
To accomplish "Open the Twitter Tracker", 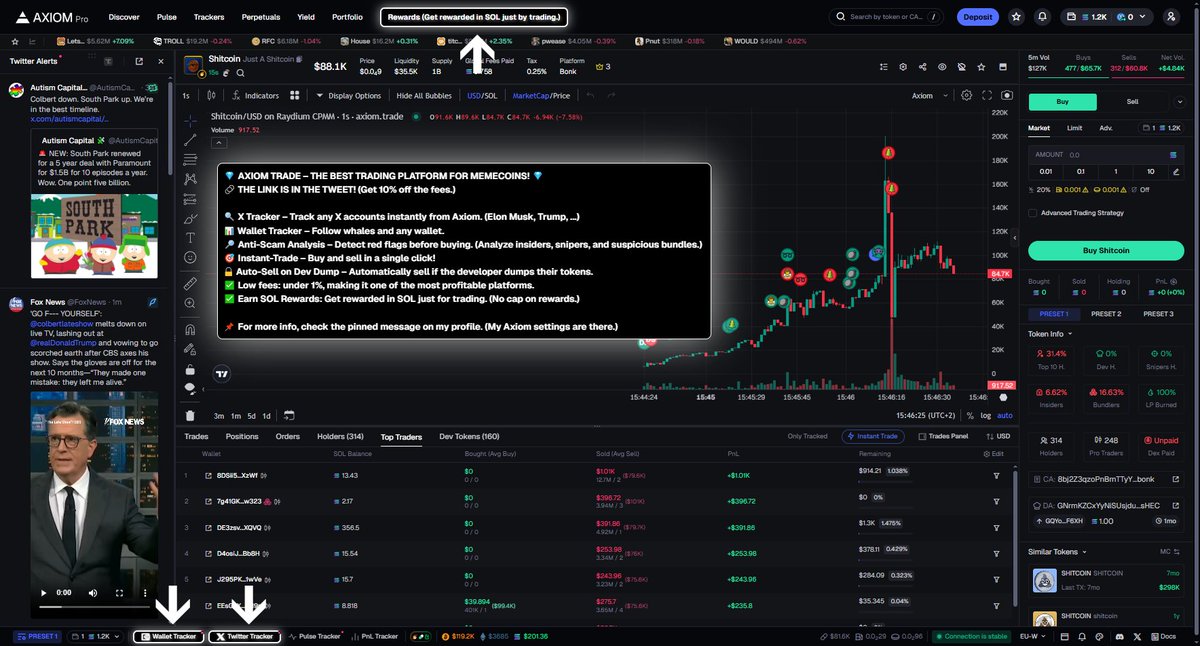I will point(244,636).
